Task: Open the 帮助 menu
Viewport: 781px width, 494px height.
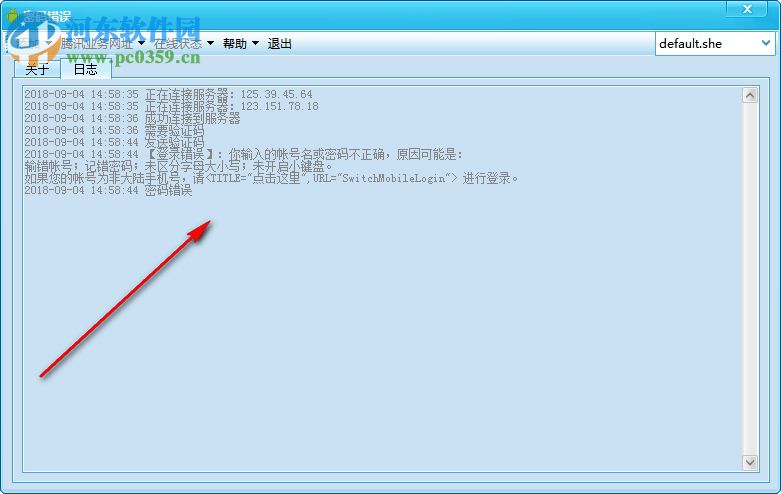Action: pyautogui.click(x=241, y=44)
